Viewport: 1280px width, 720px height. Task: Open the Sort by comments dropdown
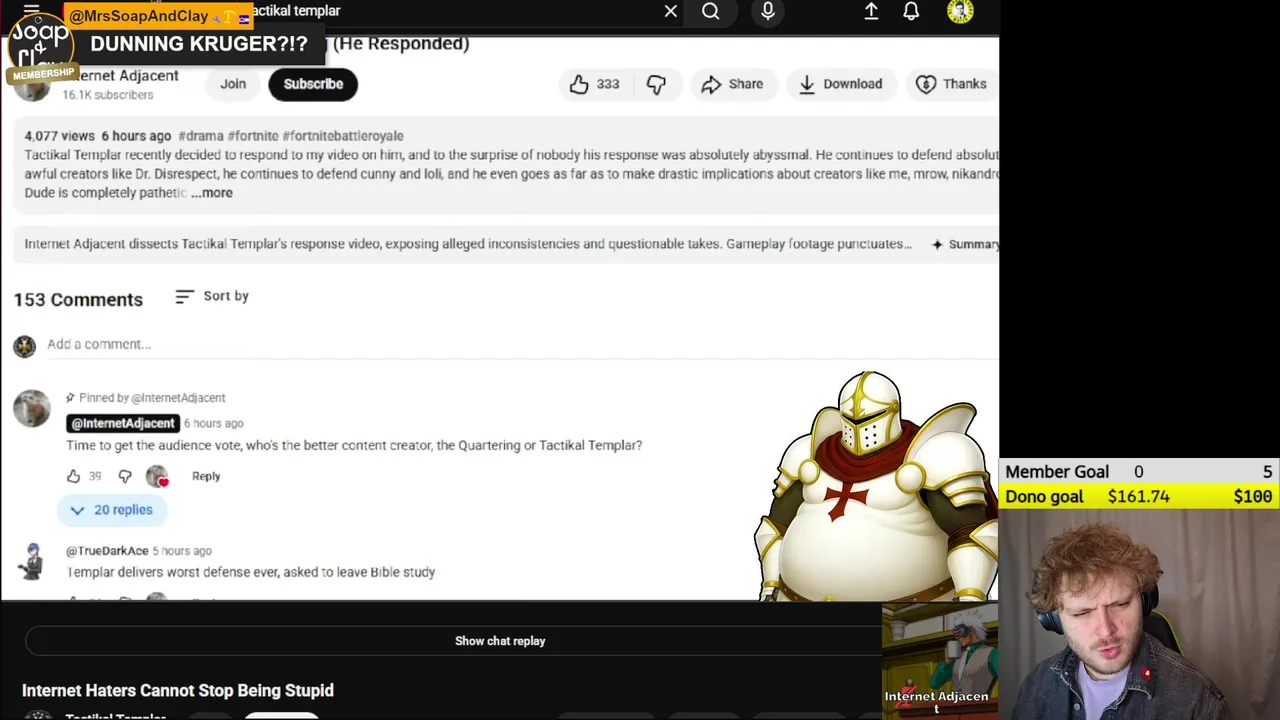click(x=212, y=296)
